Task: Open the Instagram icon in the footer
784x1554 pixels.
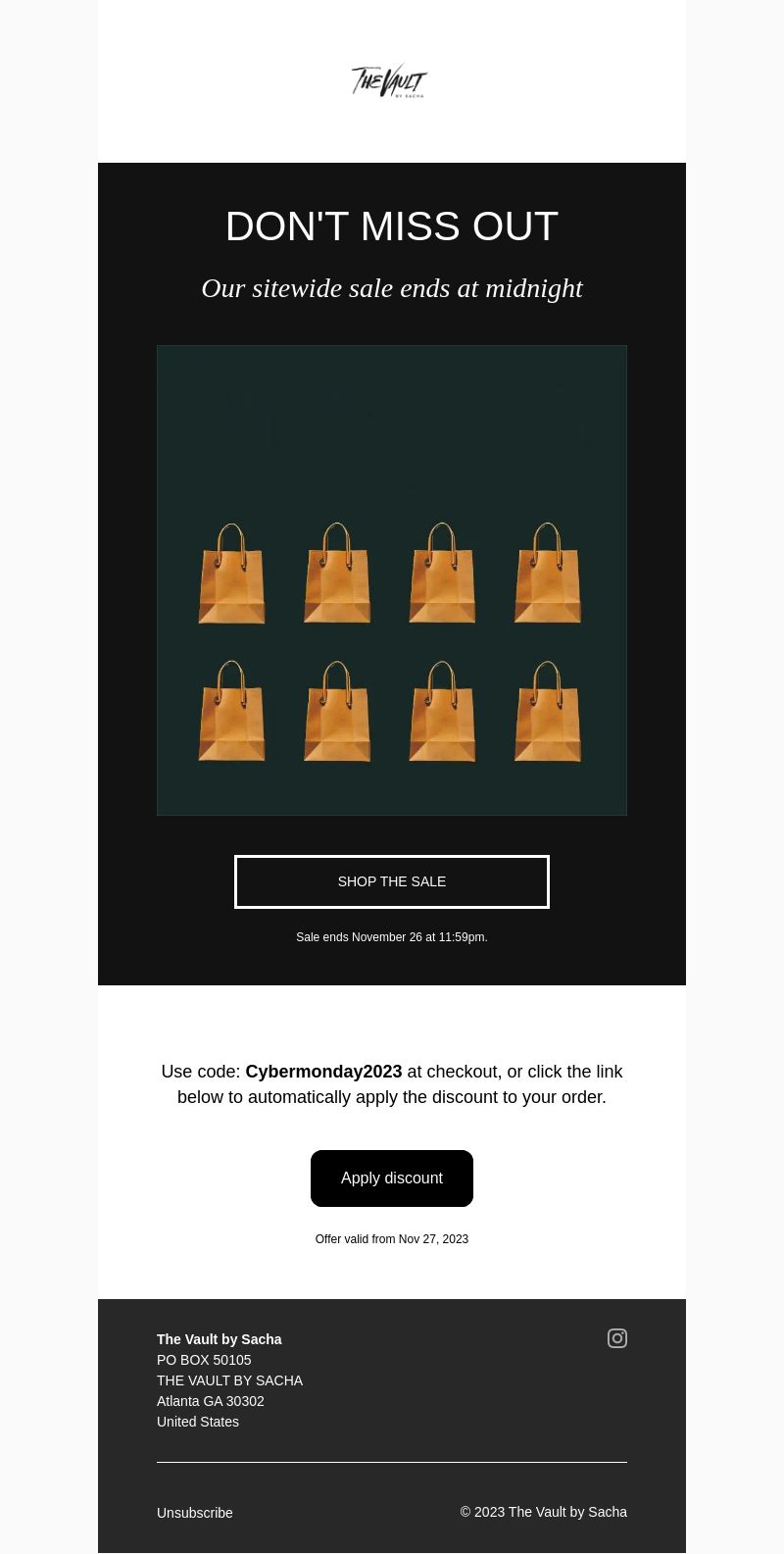Action: [x=617, y=1338]
